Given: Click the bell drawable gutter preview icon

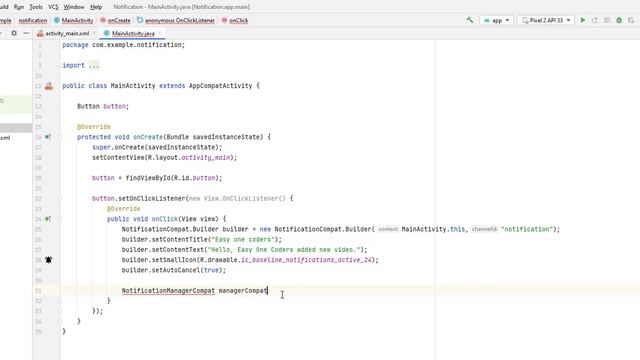Looking at the screenshot, I should pos(49,260).
